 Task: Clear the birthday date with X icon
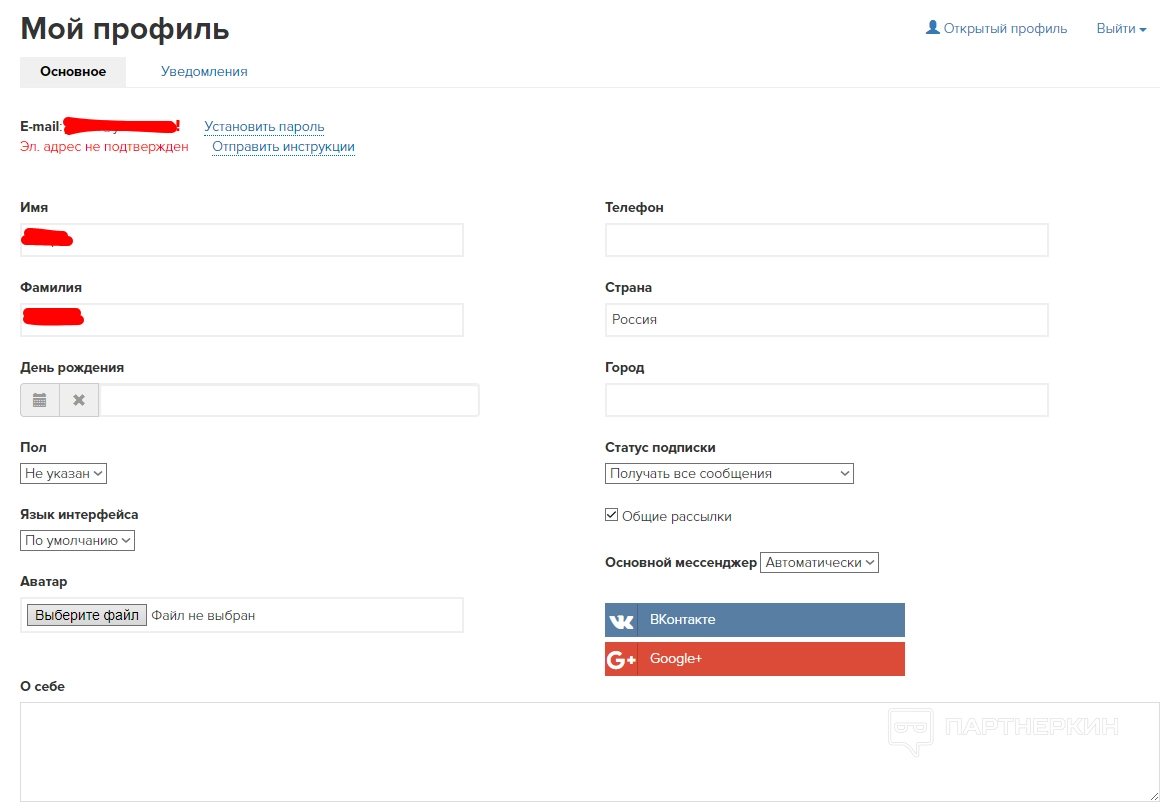(79, 400)
